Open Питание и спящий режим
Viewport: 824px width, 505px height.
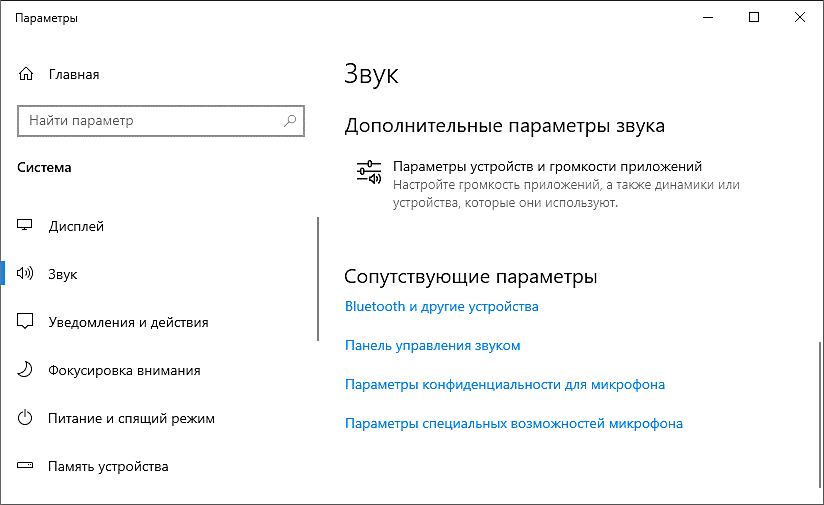coord(131,418)
